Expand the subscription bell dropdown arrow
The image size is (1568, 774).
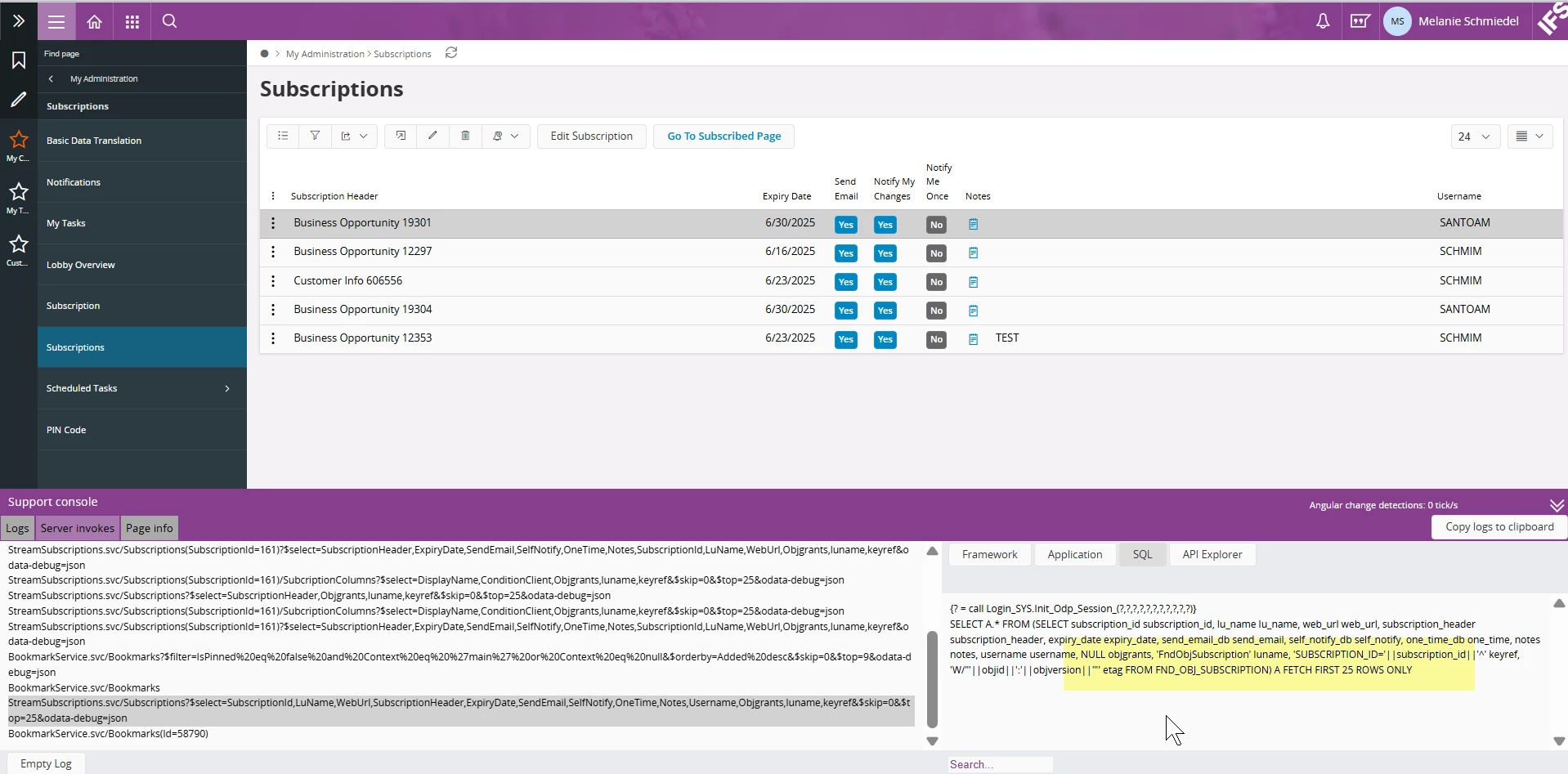(515, 136)
